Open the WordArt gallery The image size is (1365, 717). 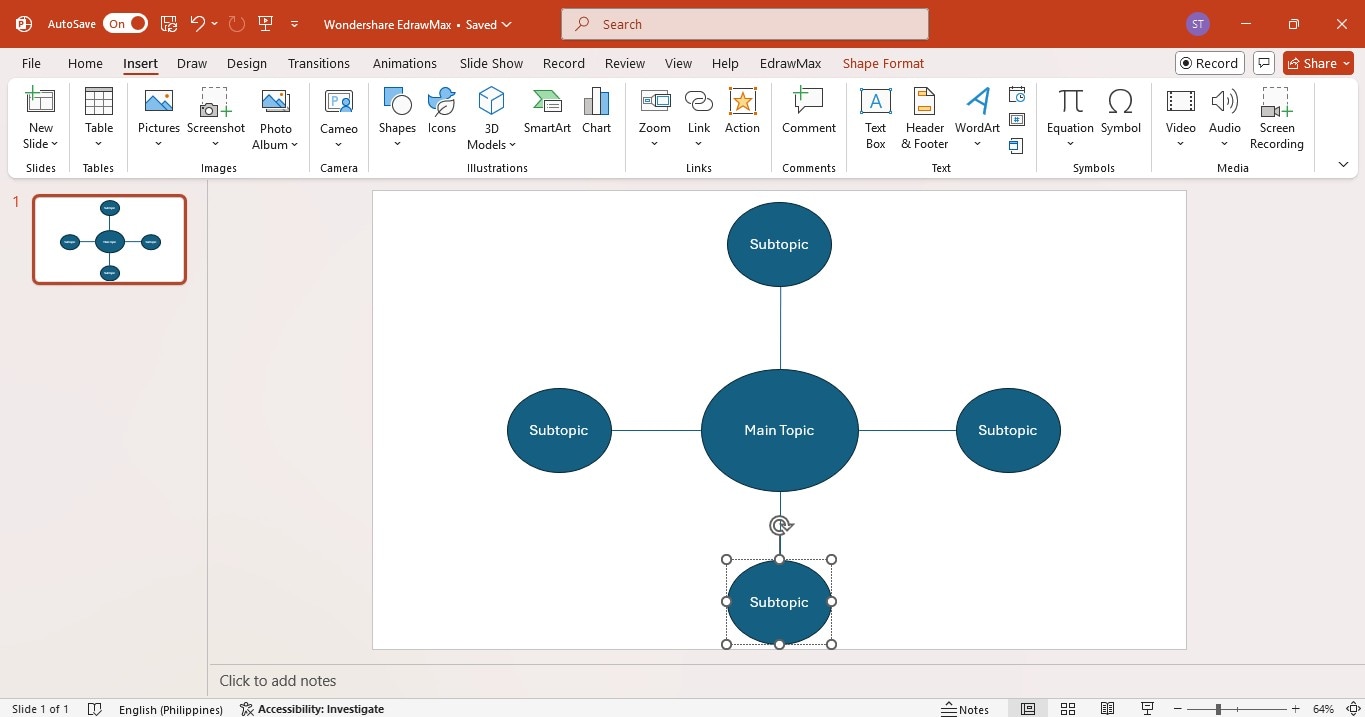[977, 118]
